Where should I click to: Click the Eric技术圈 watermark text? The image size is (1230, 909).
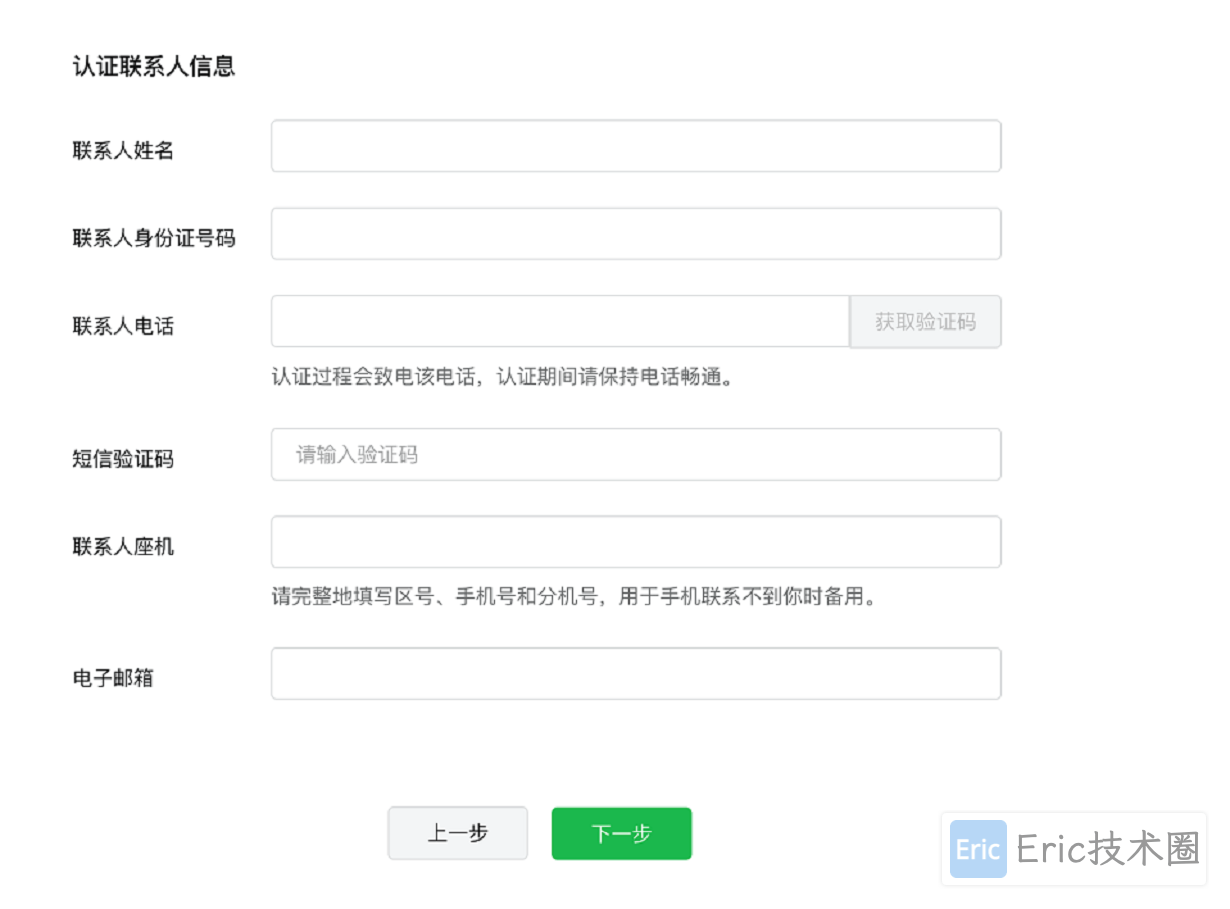click(x=1107, y=849)
